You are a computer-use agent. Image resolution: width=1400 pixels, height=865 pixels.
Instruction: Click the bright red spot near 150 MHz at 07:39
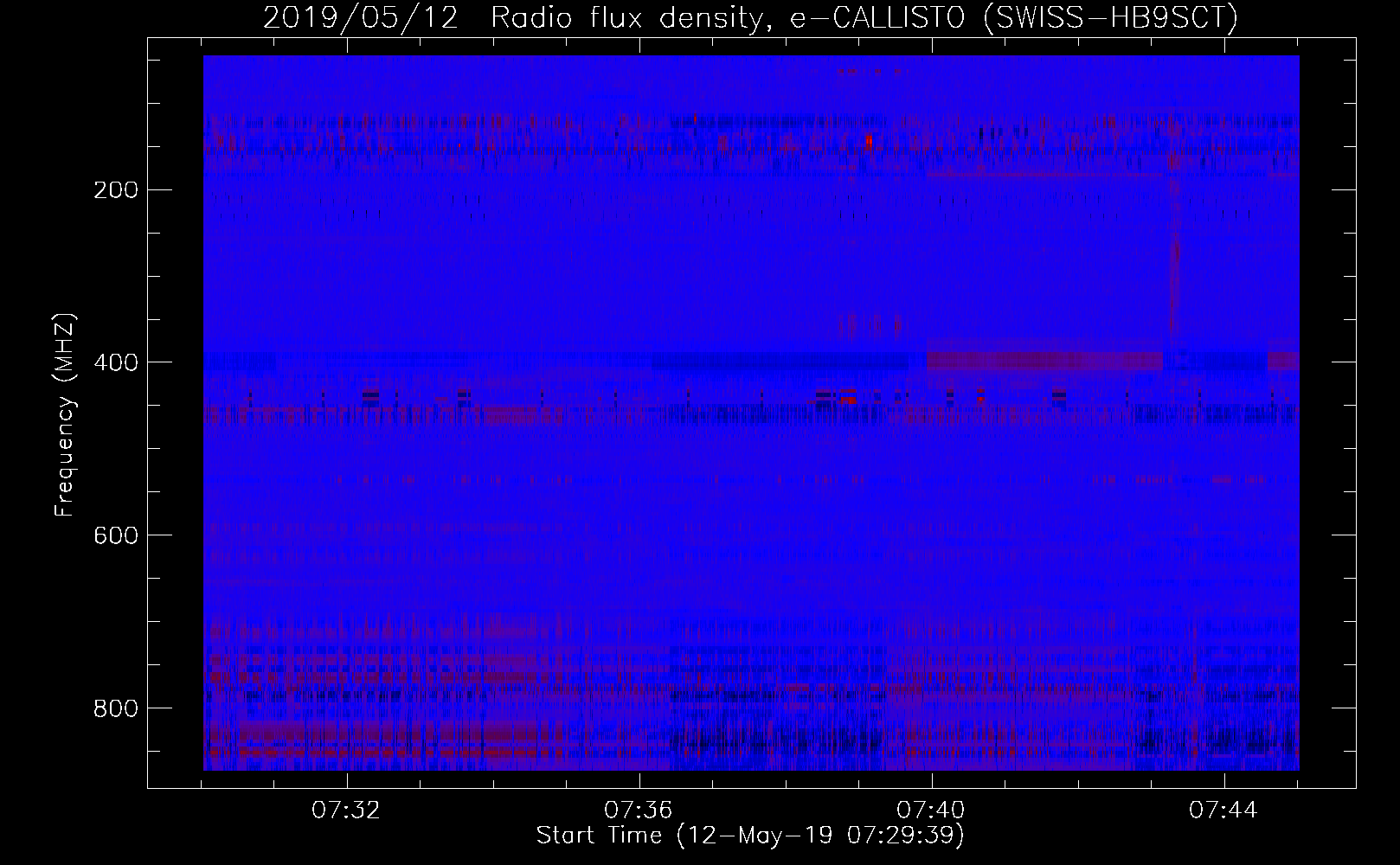coord(869,141)
